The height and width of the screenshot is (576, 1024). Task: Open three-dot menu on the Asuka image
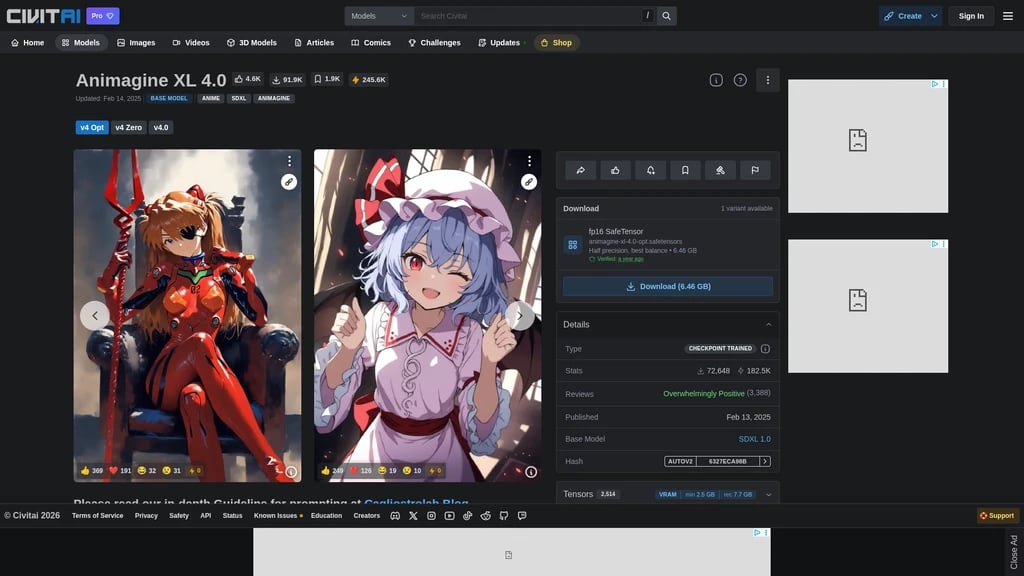(289, 161)
